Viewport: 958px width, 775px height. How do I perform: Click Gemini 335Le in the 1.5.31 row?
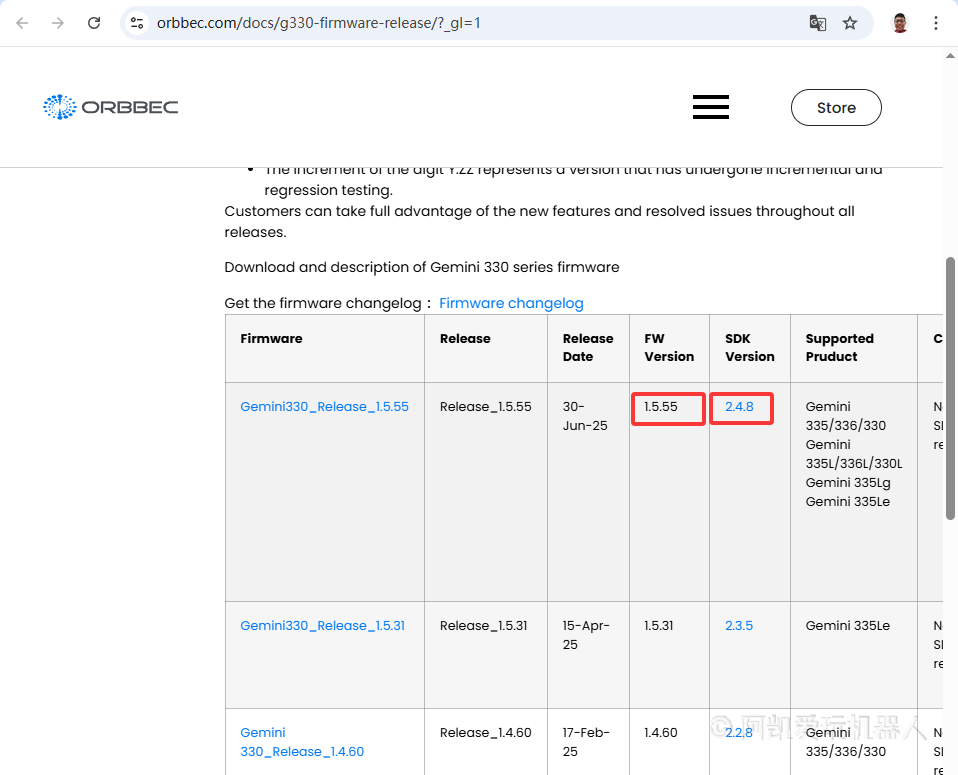847,625
